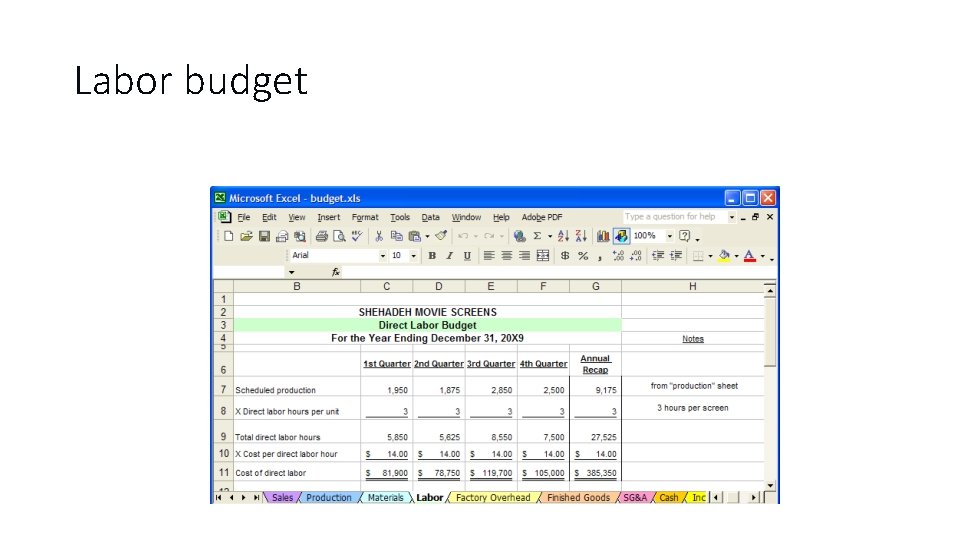Apply Percent Style icon

pos(583,256)
